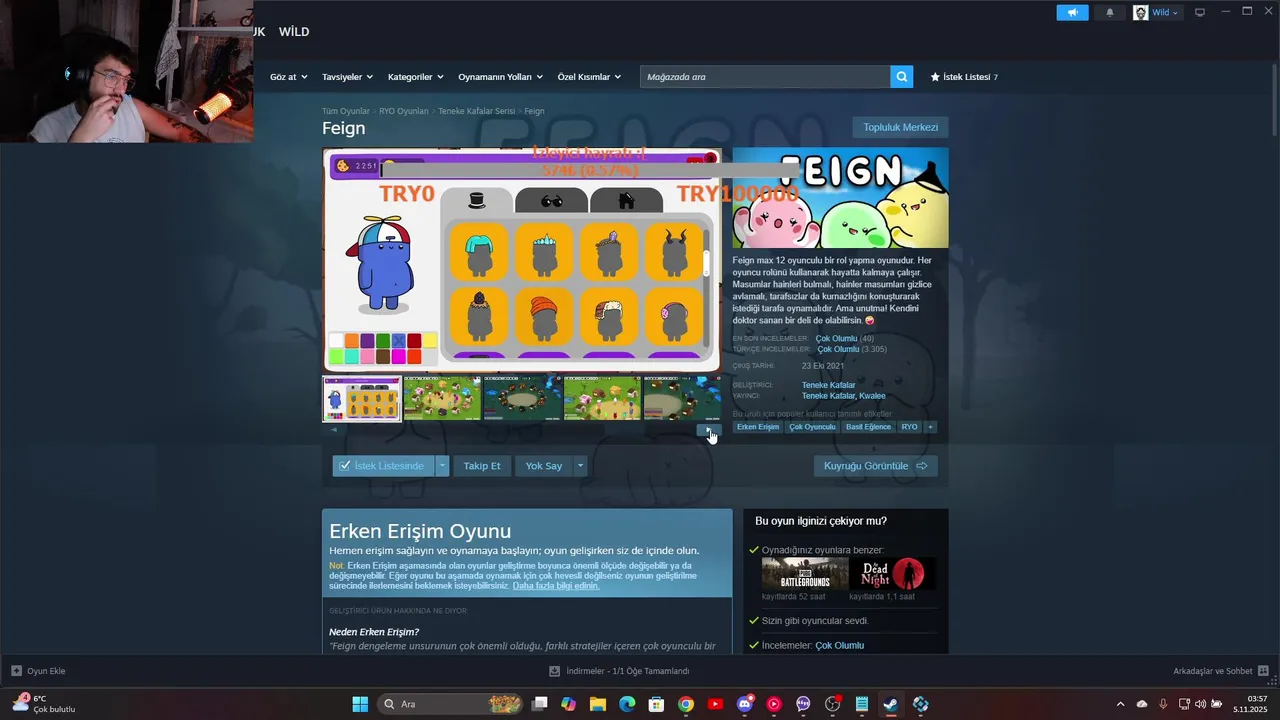
Task: Click the Çok Oyunculu tag
Action: click(812, 427)
